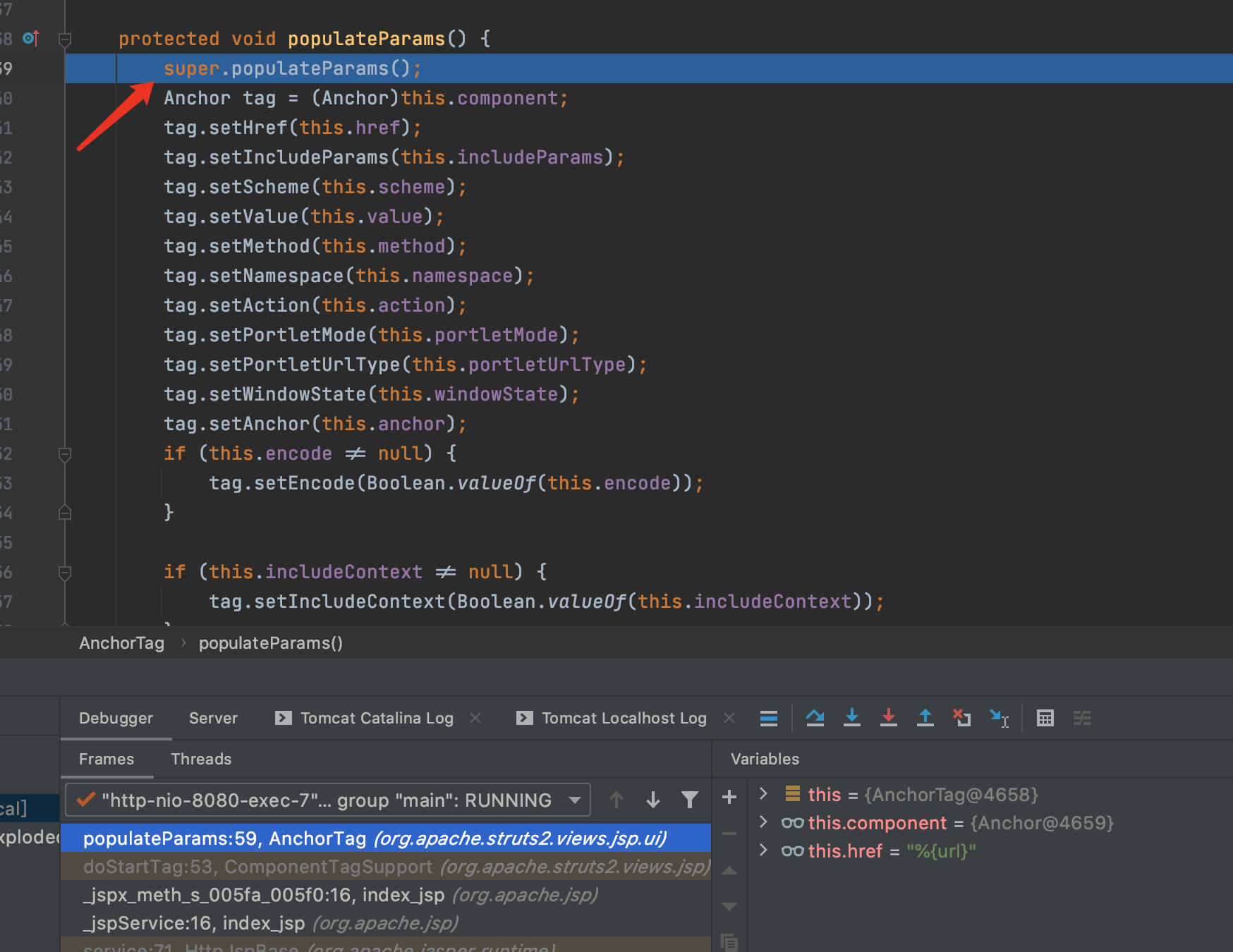Close Tomcat Localhost Log tab
The width and height of the screenshot is (1233, 952).
[729, 718]
